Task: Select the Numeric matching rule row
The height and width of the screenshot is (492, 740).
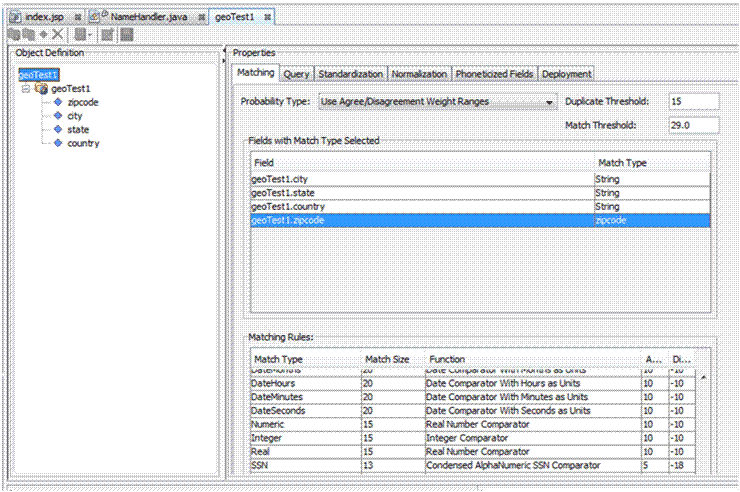Action: coord(473,425)
